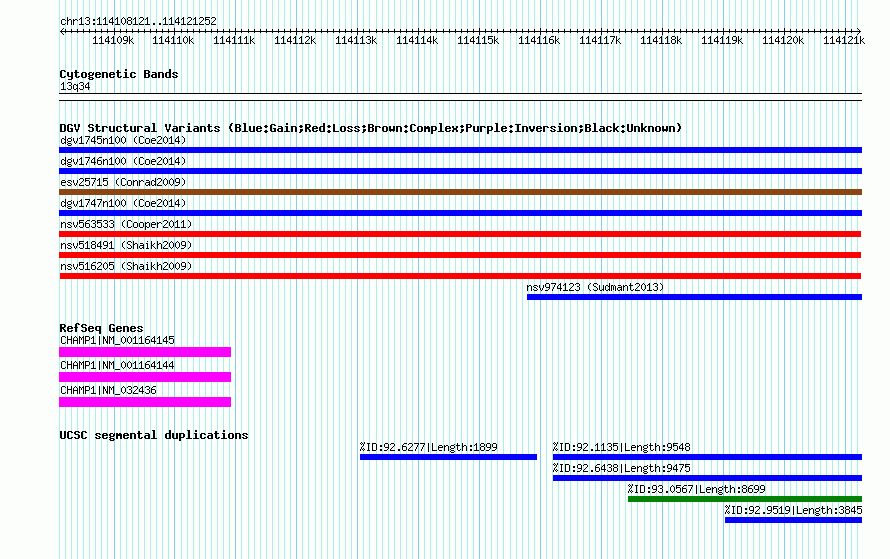Click the CHAMP1|NM_001164144 label
Screen dimensions: 890x559
pyautogui.click(x=117, y=365)
